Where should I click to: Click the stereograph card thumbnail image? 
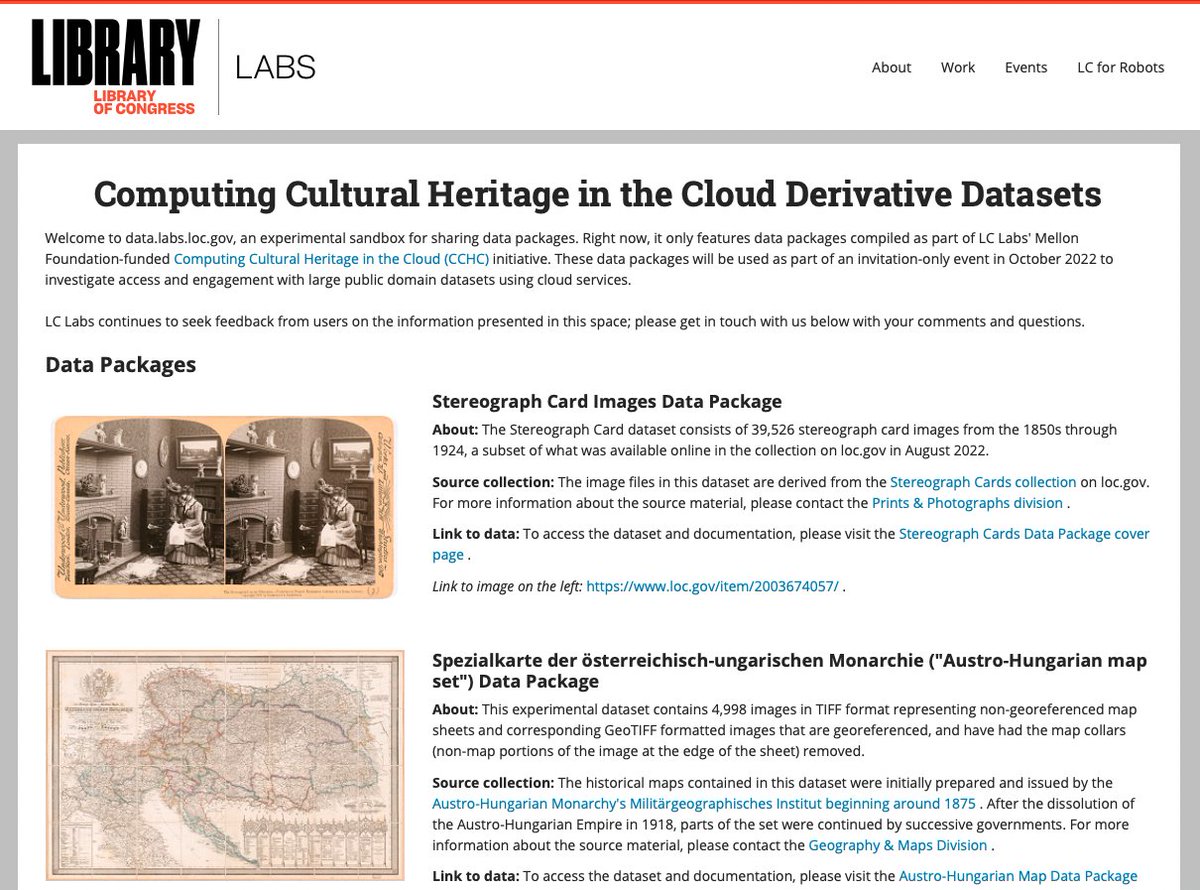[x=224, y=506]
